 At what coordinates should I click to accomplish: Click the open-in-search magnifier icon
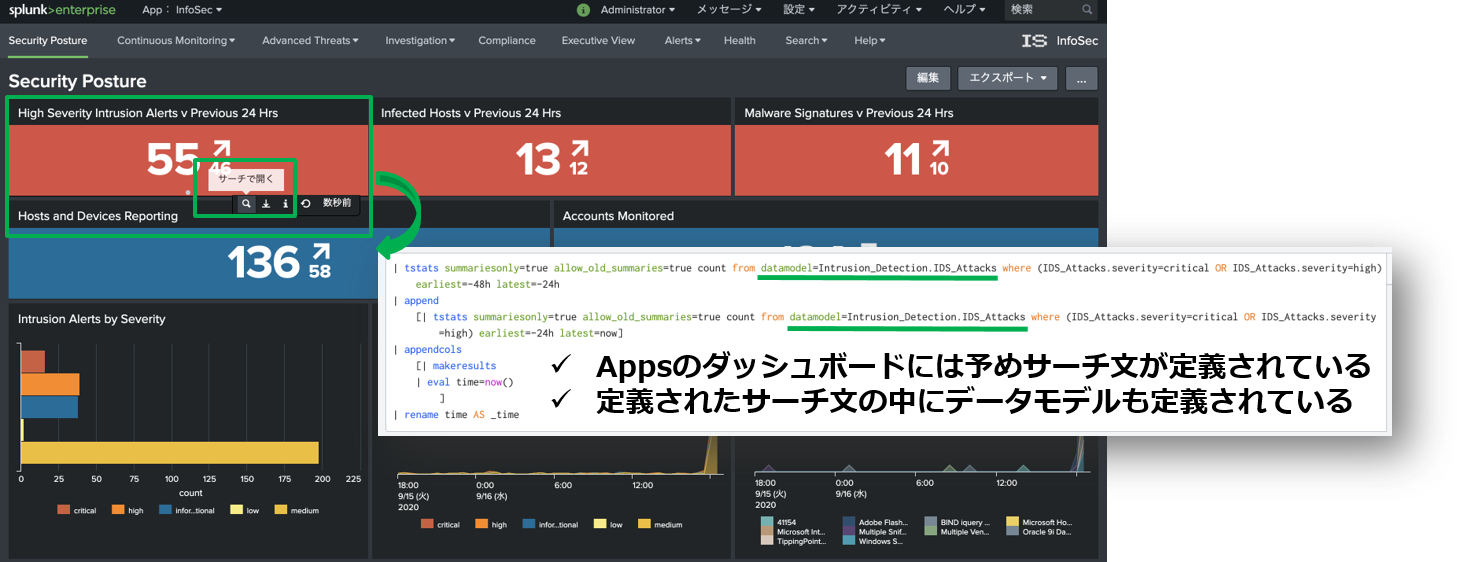pos(246,203)
